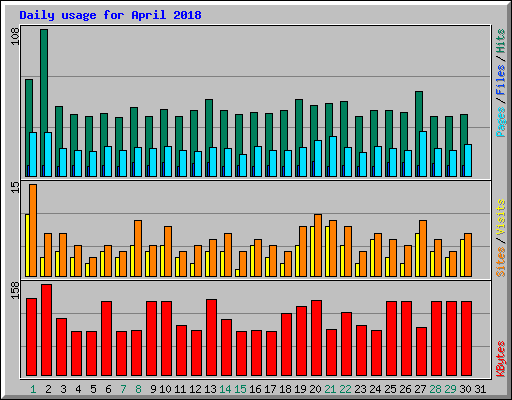Click day 16 label on the x-axis
The width and height of the screenshot is (512, 400).
click(255, 389)
